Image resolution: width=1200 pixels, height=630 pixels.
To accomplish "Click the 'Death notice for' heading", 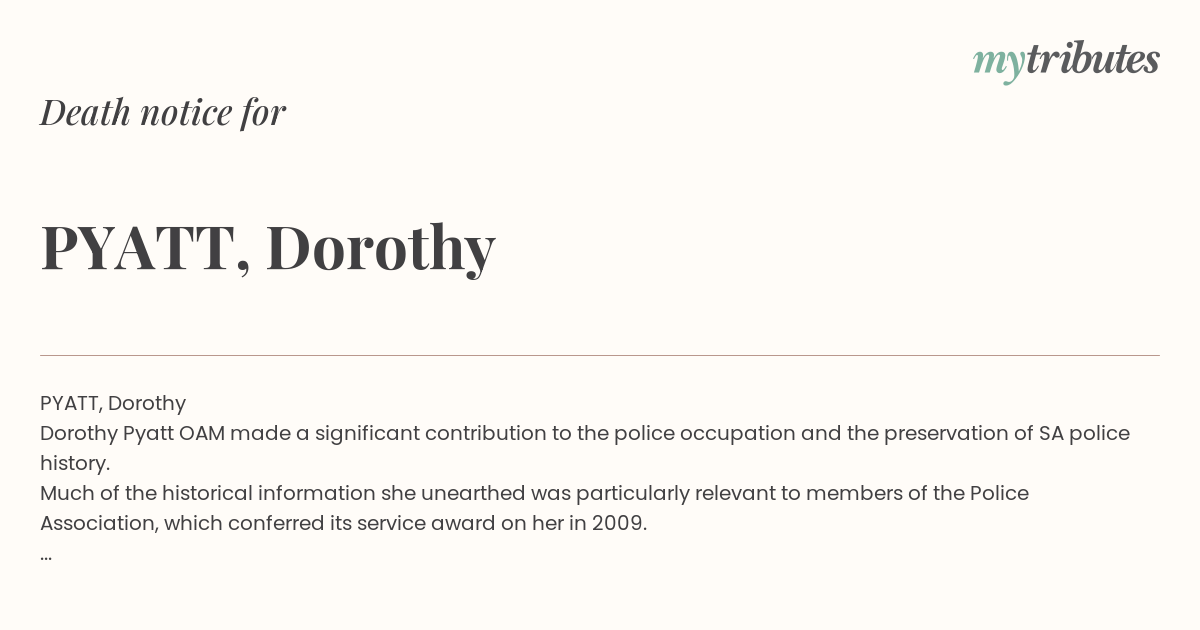I will coord(163,112).
